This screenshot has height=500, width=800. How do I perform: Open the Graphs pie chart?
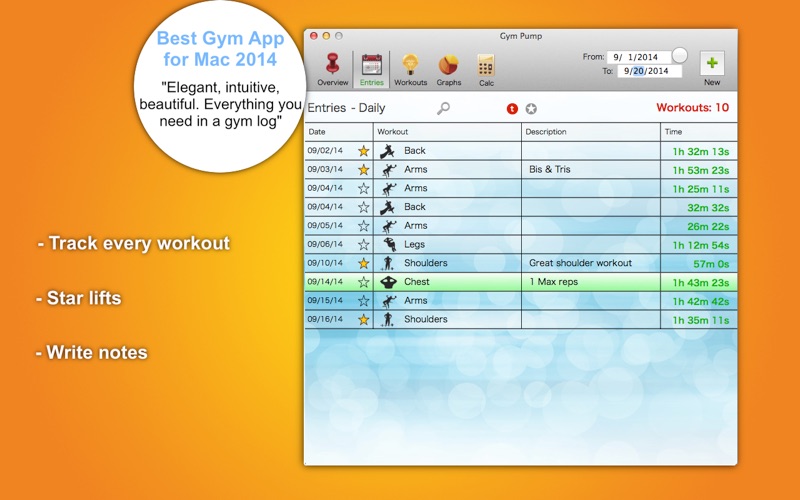click(x=448, y=69)
